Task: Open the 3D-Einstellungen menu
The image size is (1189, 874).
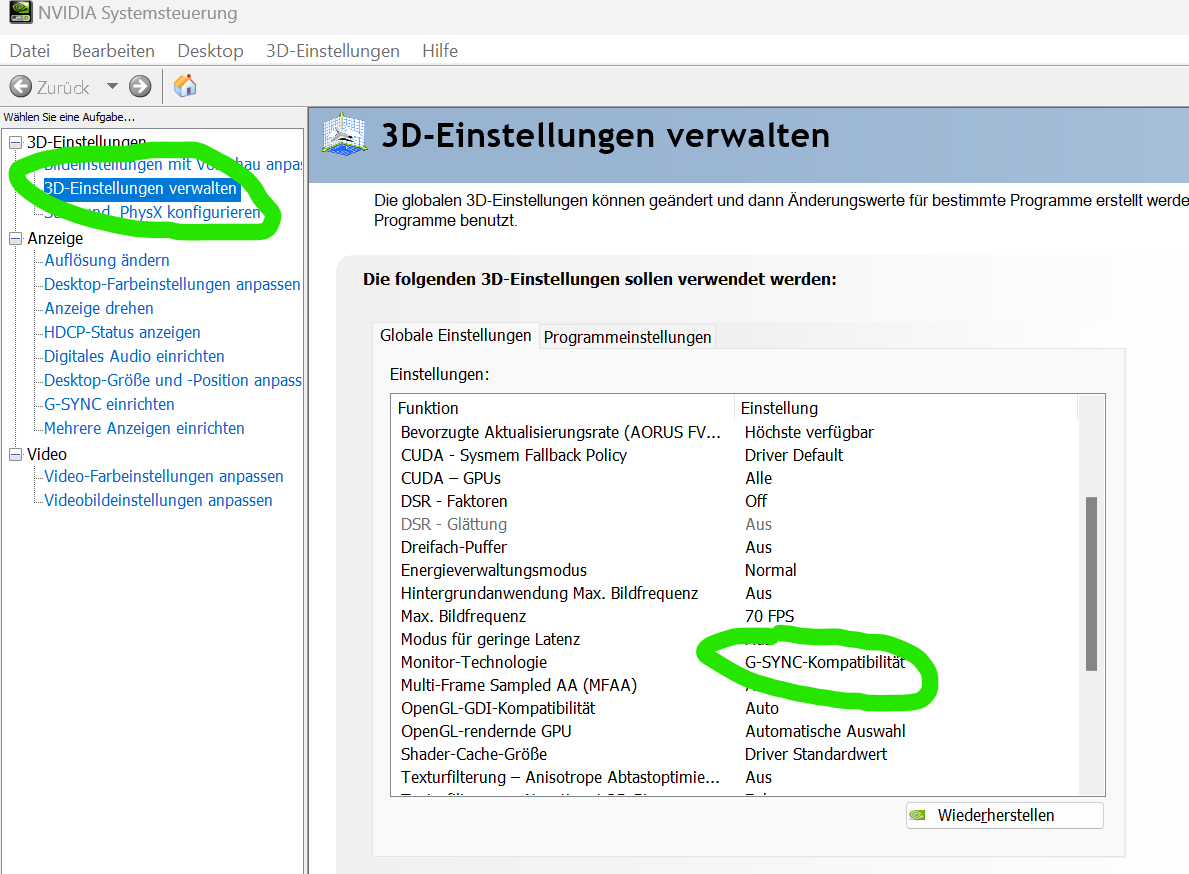Action: [x=333, y=51]
